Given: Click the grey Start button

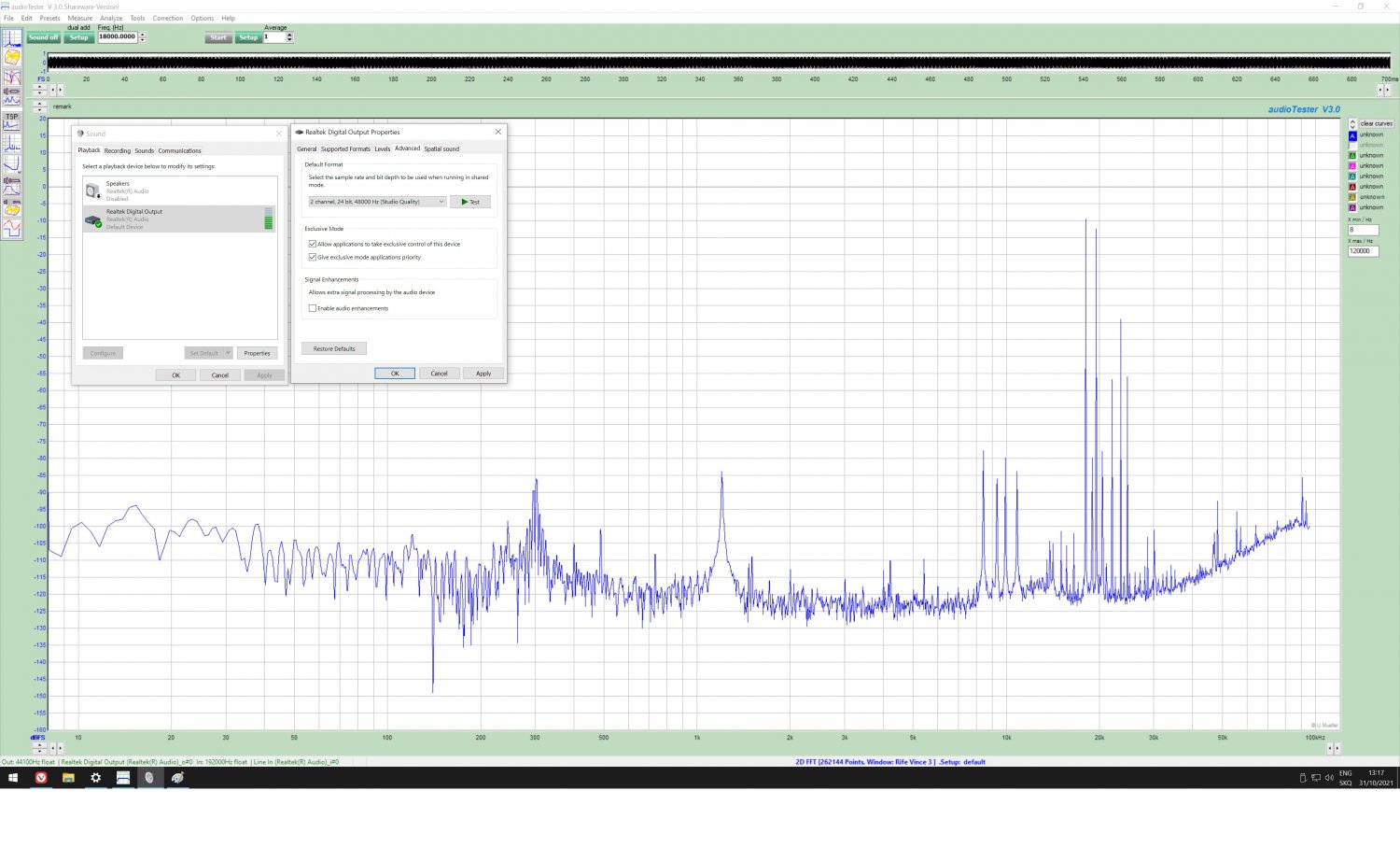Looking at the screenshot, I should tap(218, 37).
